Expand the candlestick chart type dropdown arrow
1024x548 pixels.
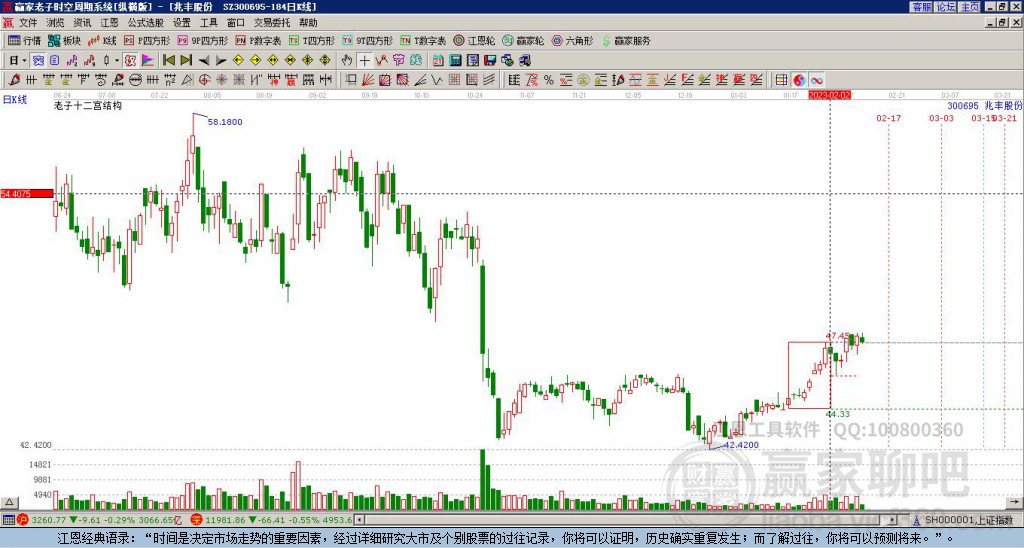(118, 60)
